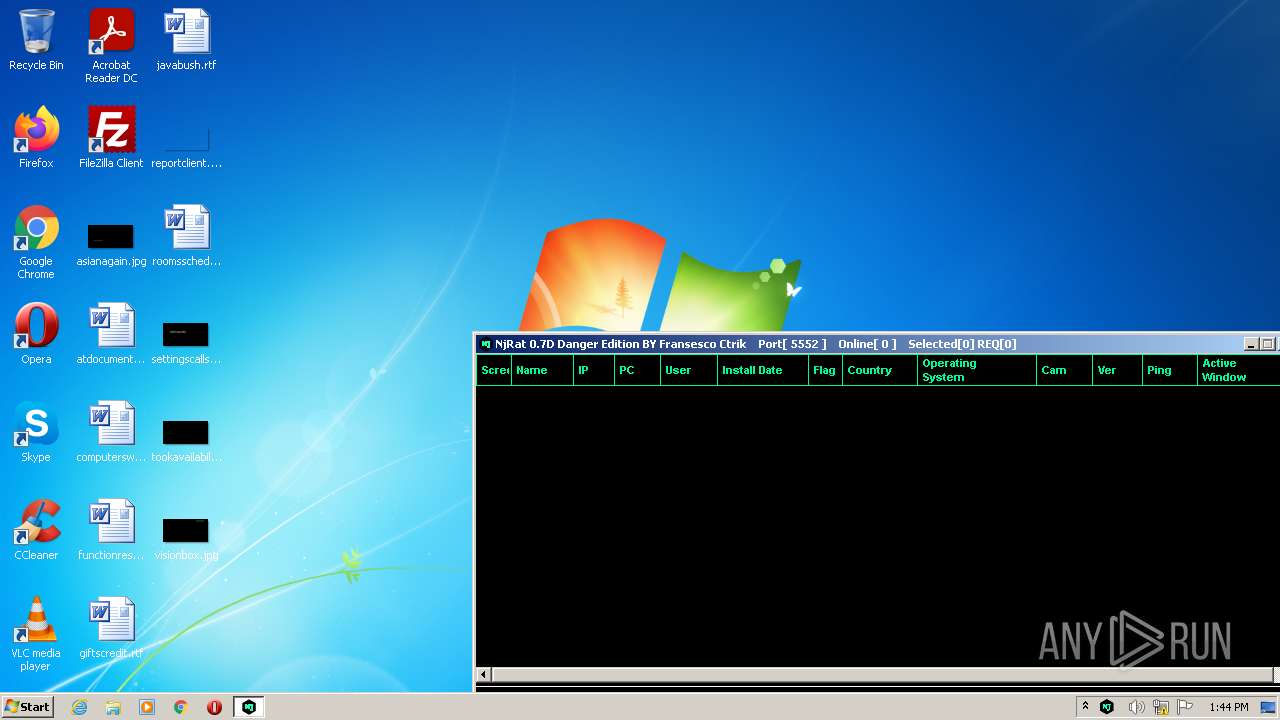Open network status tray icon
1280x720 pixels.
[1161, 707]
